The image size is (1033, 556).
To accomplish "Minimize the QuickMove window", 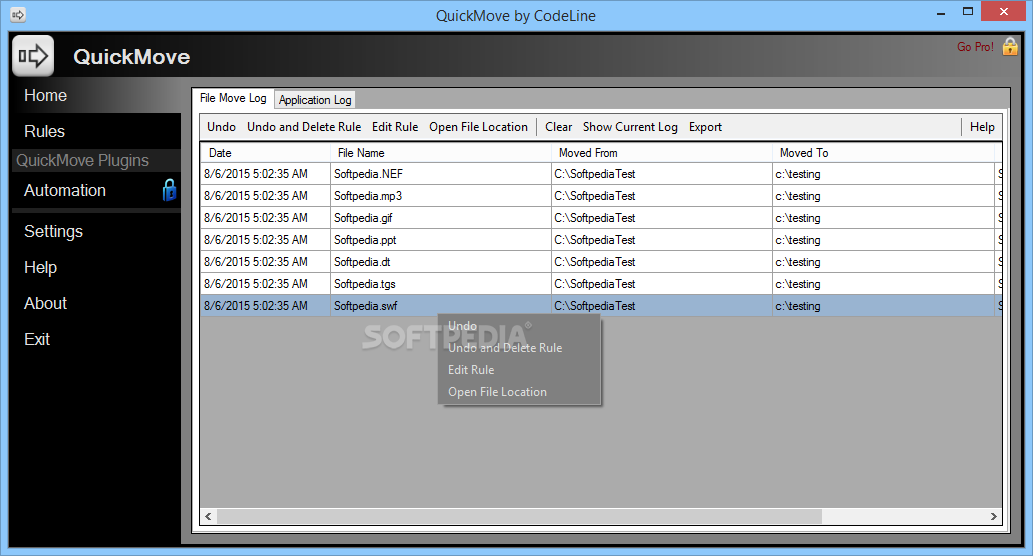I will (x=941, y=12).
